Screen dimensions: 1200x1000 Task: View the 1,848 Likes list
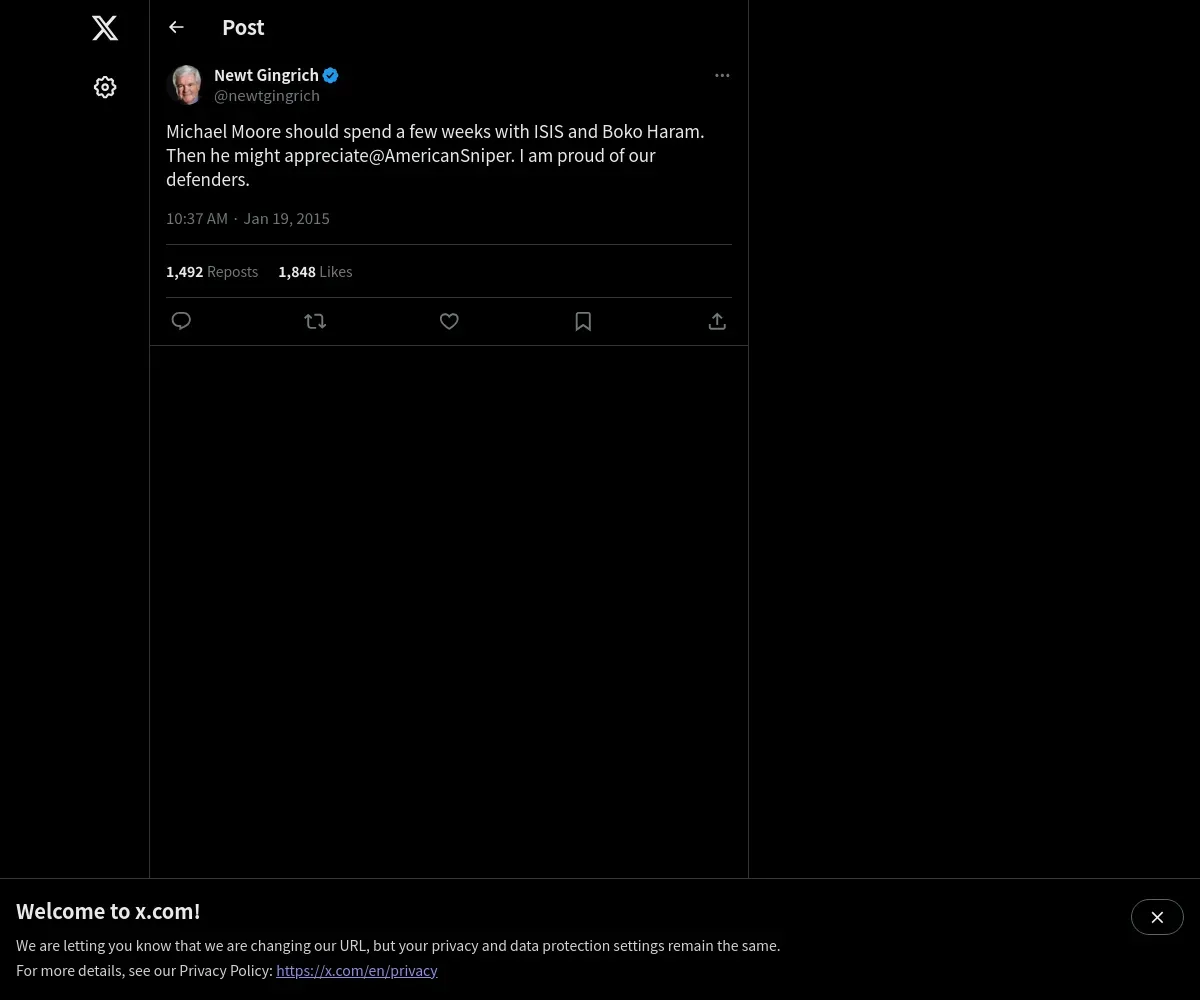315,272
